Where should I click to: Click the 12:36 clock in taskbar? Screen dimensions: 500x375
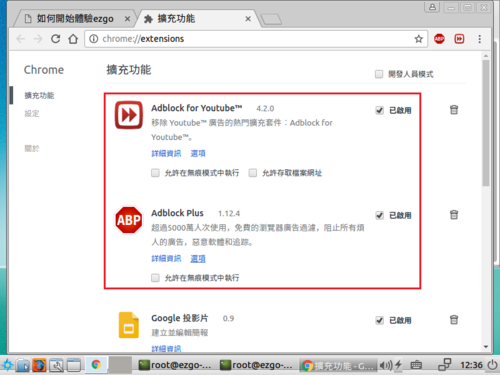tap(471, 365)
